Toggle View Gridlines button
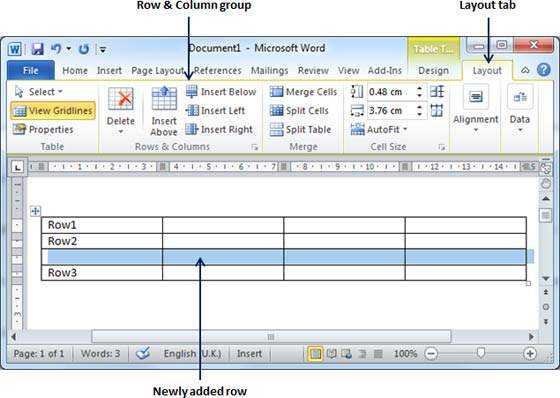This screenshot has height=398, width=560. tap(53, 111)
